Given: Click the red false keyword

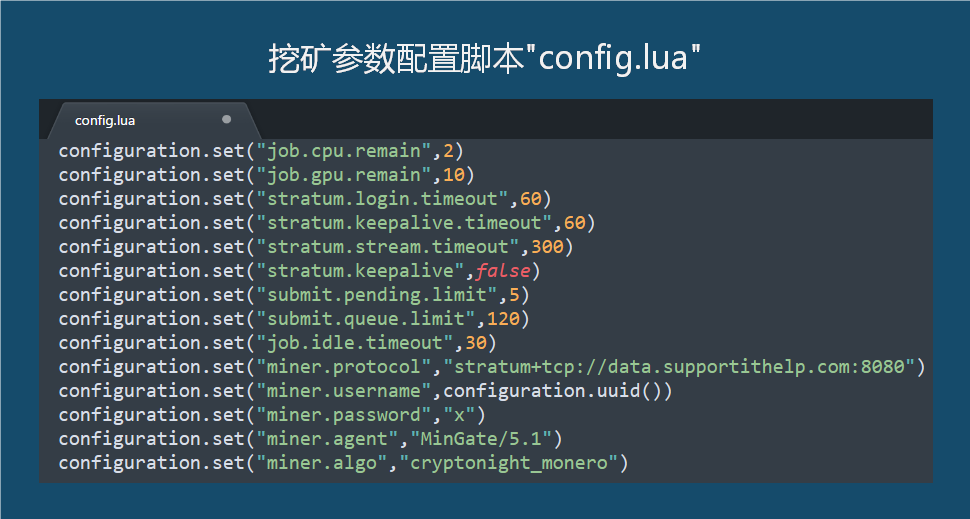Looking at the screenshot, I should pyautogui.click(x=503, y=271).
